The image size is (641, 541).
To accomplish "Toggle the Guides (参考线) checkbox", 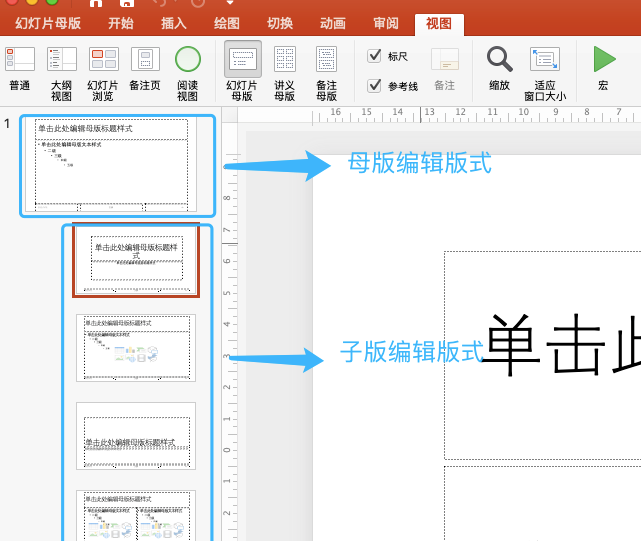I will (375, 86).
